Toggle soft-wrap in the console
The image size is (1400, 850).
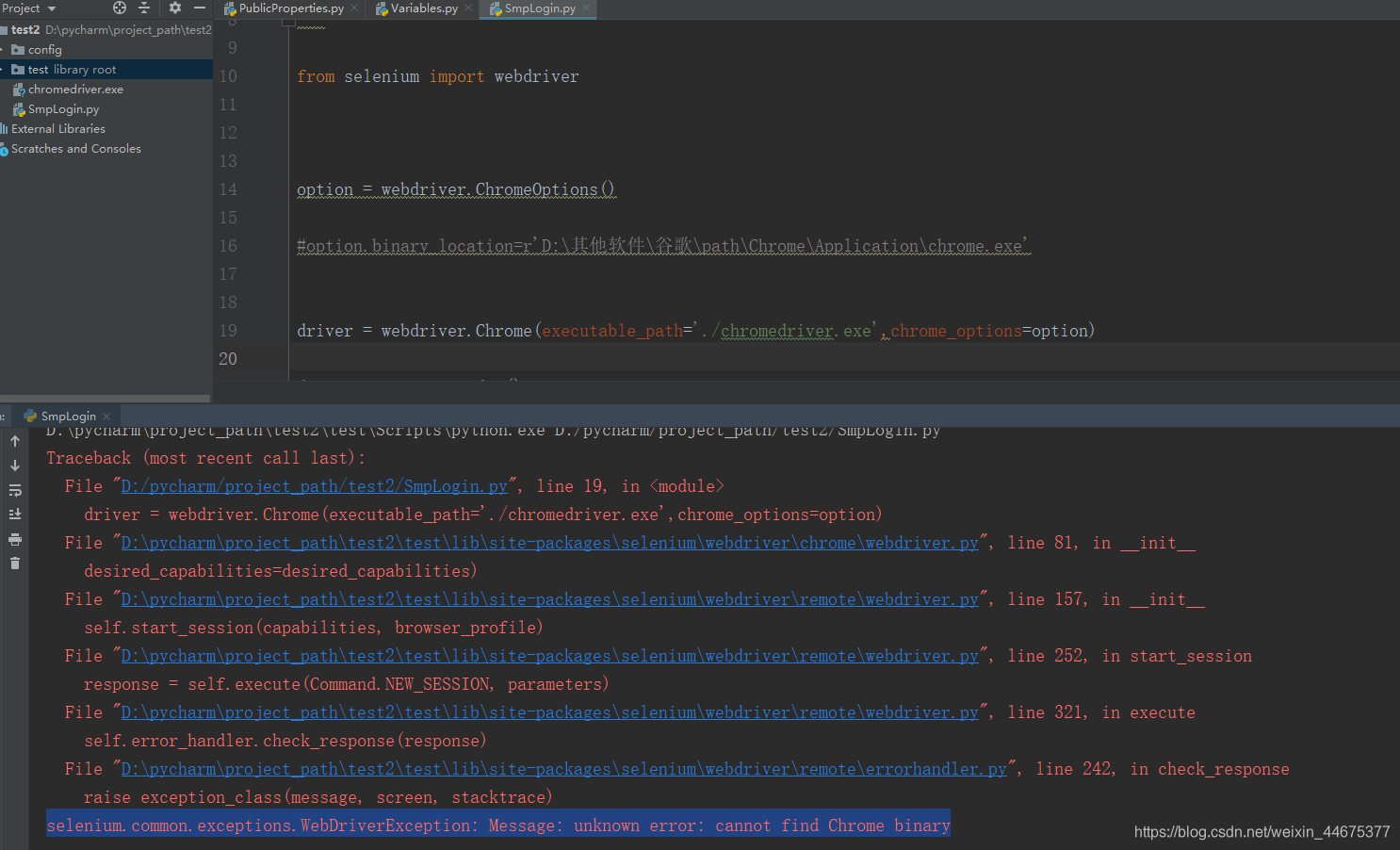15,489
